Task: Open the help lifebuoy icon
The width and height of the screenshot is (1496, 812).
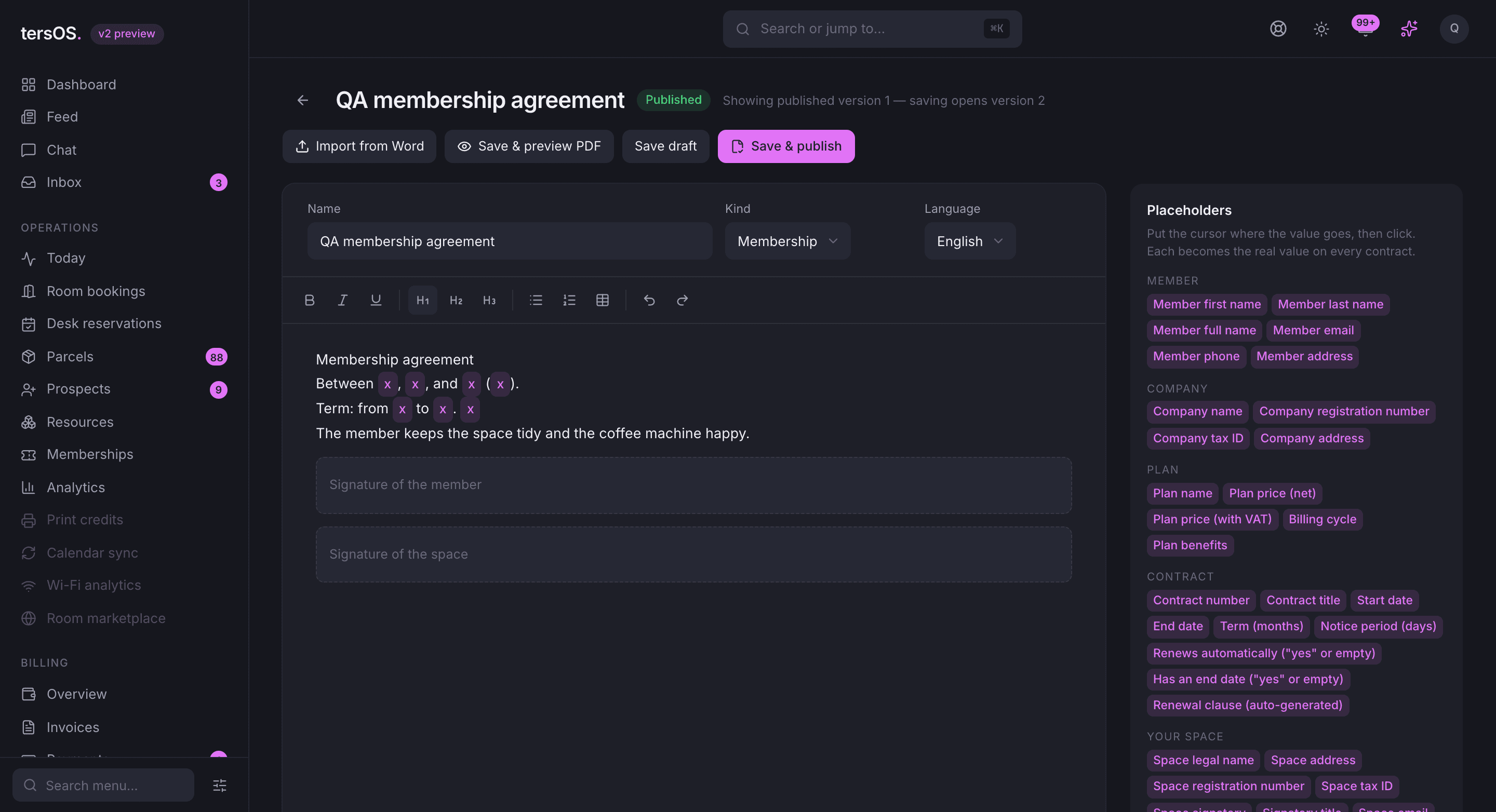Action: (x=1278, y=29)
